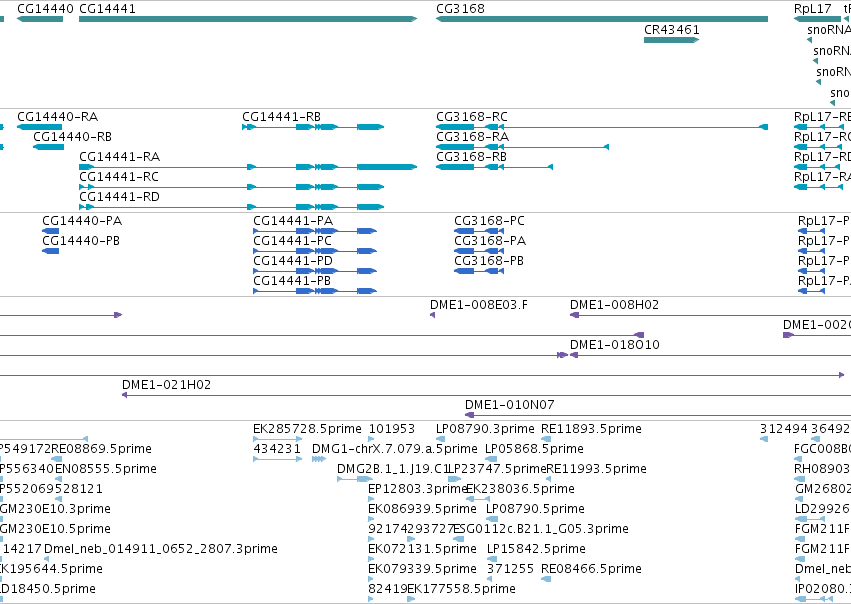This screenshot has width=851, height=604.
Task: Select the CG3168 gene label
Action: click(x=460, y=9)
